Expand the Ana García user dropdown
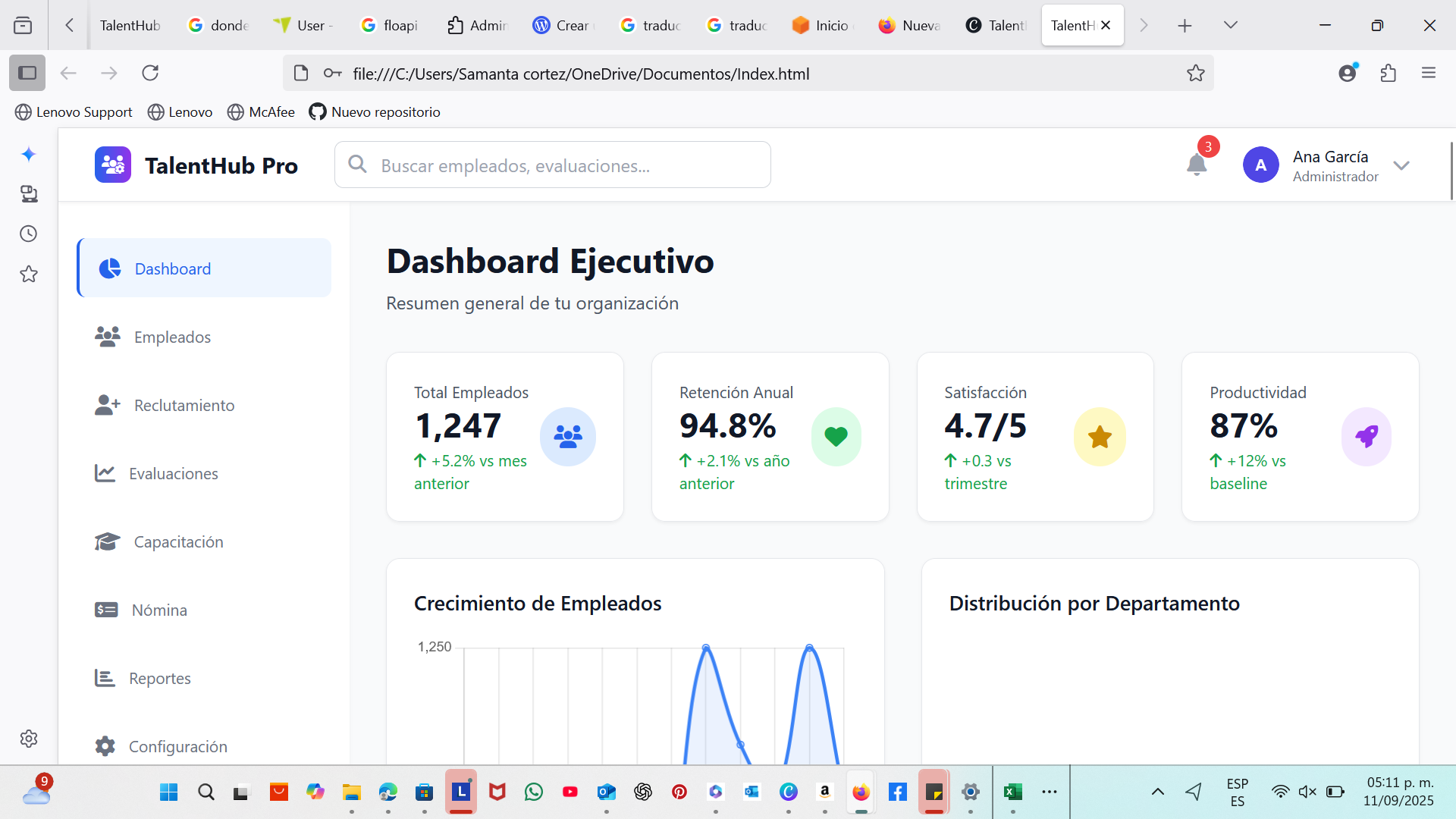The image size is (1456, 819). (x=1401, y=165)
